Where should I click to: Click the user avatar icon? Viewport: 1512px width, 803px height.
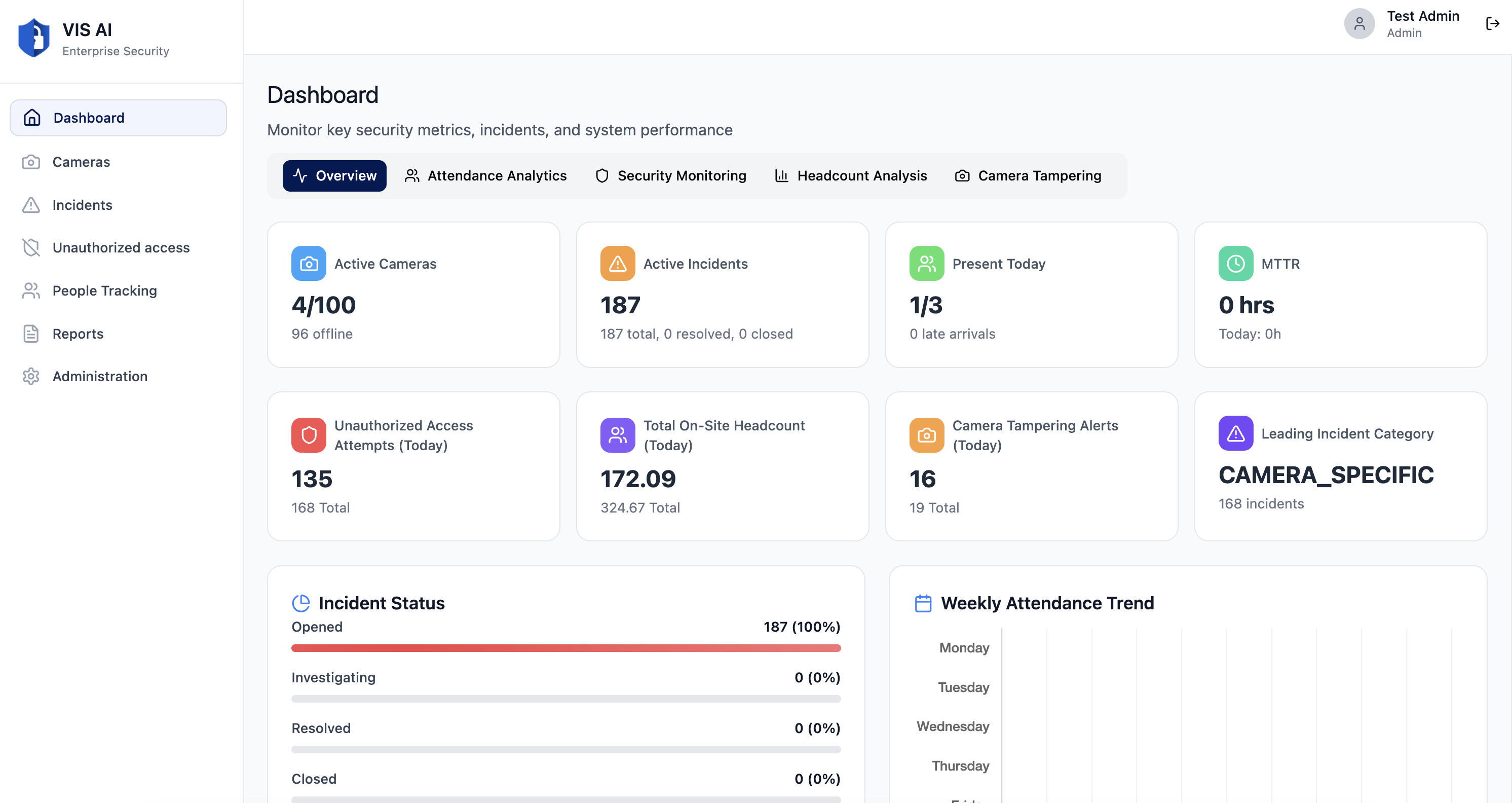(x=1359, y=23)
